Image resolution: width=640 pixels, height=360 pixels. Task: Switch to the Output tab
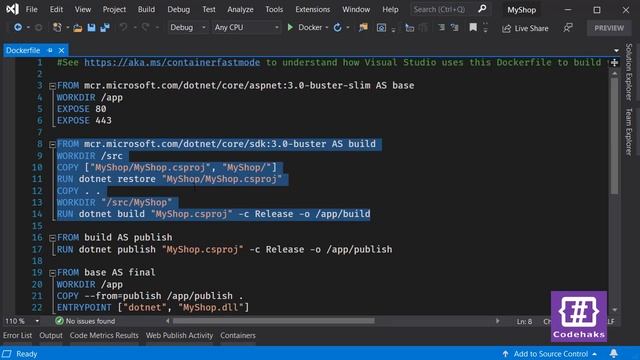point(51,335)
